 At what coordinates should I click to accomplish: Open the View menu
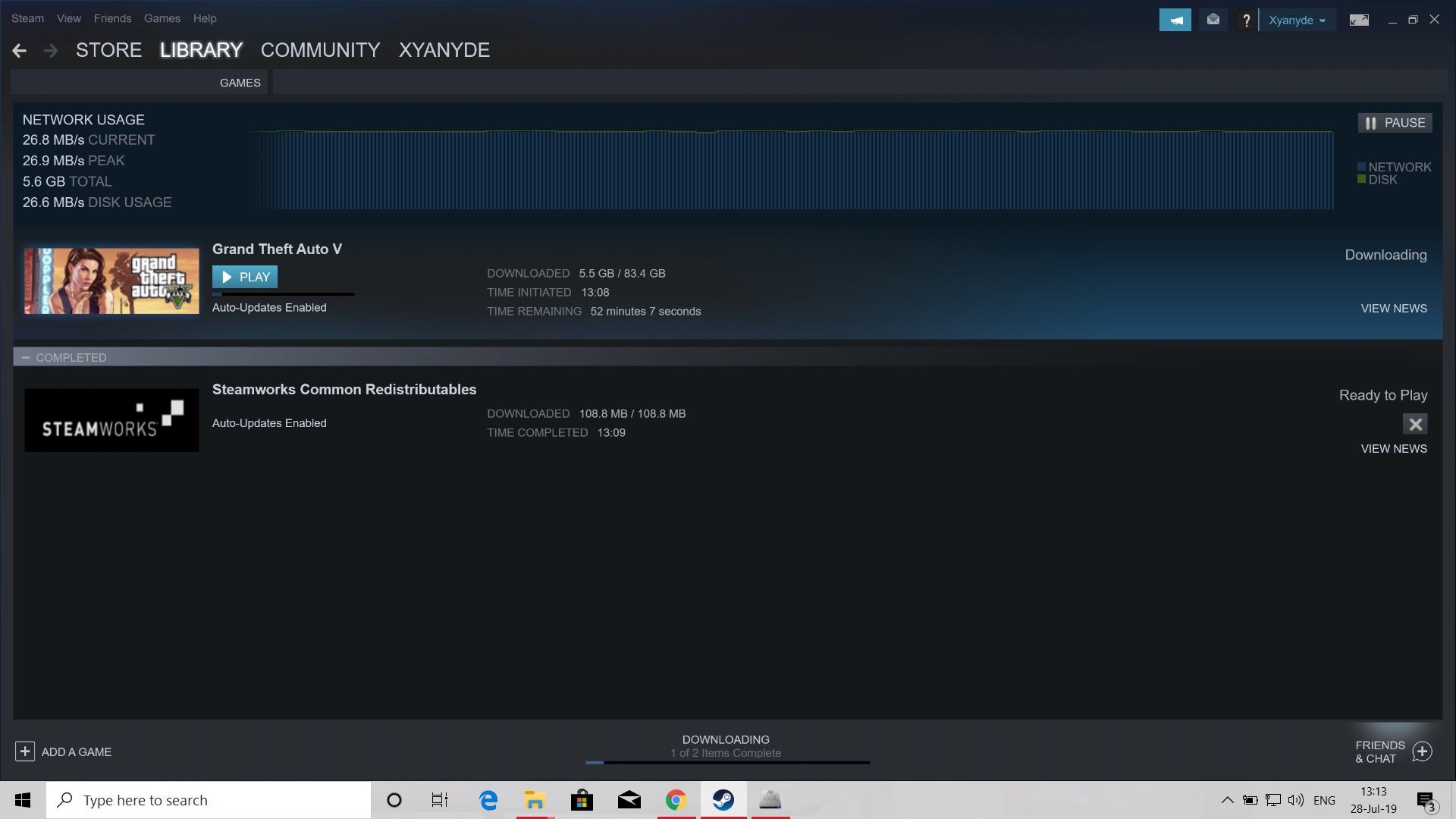68,18
